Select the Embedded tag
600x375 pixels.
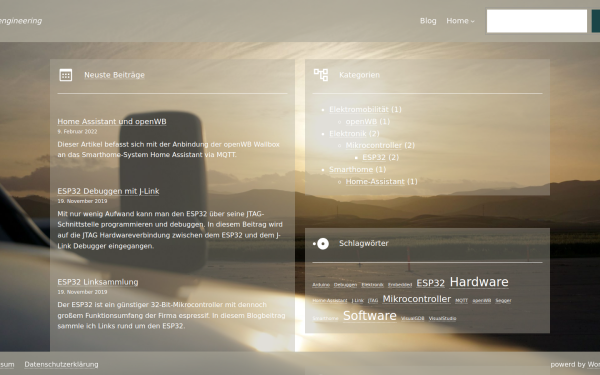point(400,285)
